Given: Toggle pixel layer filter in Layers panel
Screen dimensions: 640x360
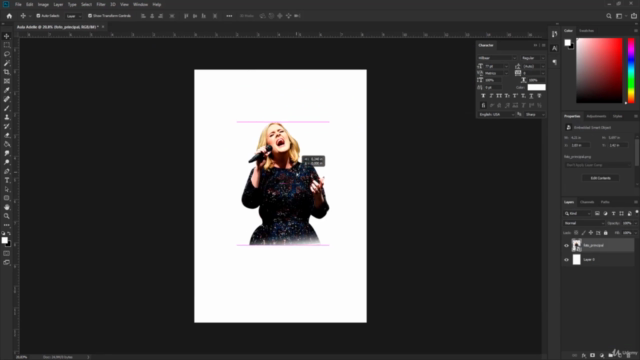Looking at the screenshot, I should (x=597, y=213).
